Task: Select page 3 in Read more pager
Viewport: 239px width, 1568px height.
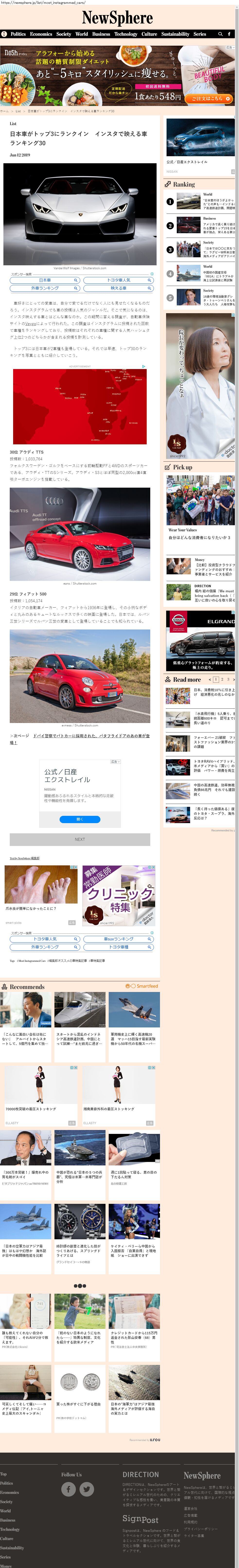Action: (x=228, y=679)
